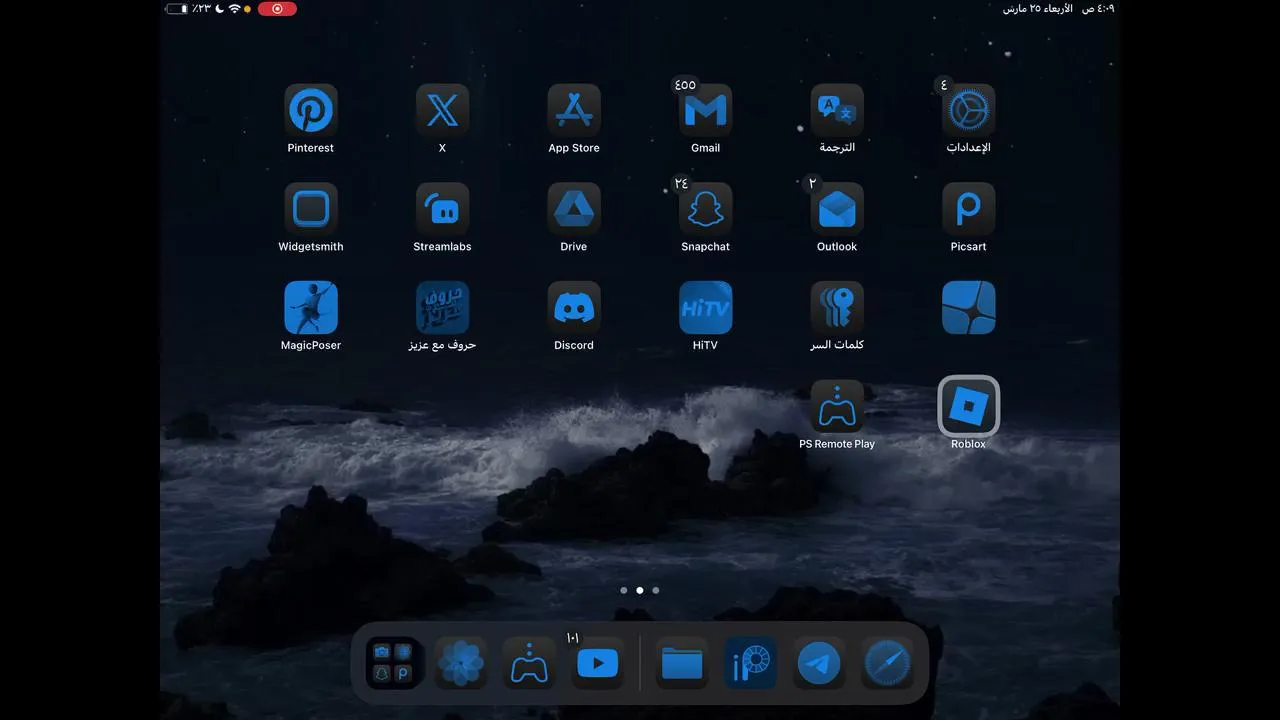This screenshot has height=720, width=1280.
Task: Launch the Streamlabs app
Action: (442, 209)
